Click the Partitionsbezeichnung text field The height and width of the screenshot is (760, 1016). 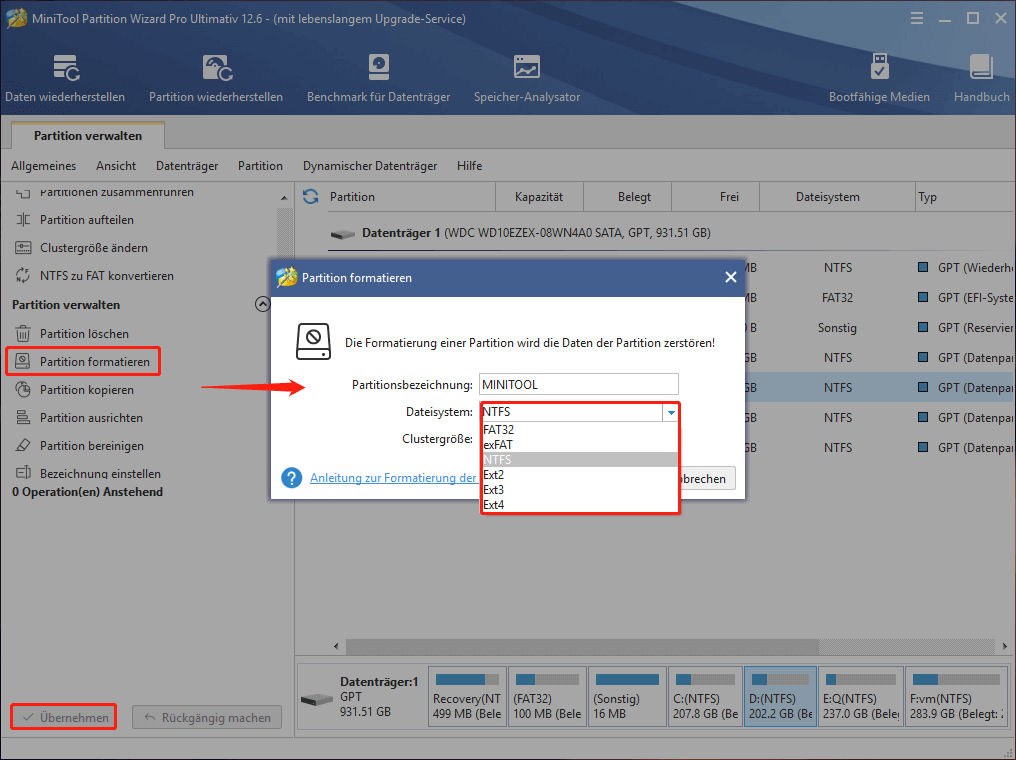578,384
